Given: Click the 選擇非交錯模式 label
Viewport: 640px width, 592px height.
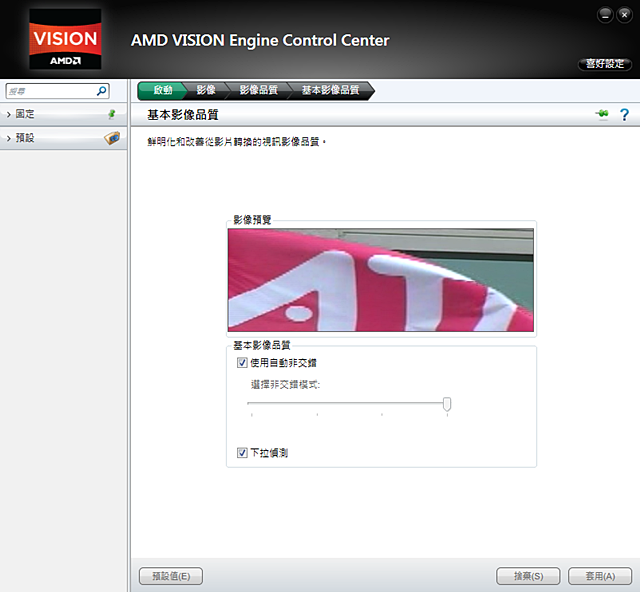Looking at the screenshot, I should [285, 385].
